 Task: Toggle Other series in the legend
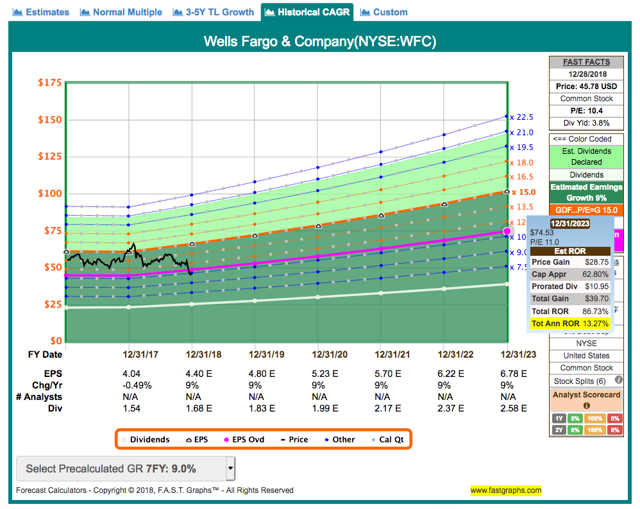[340, 440]
